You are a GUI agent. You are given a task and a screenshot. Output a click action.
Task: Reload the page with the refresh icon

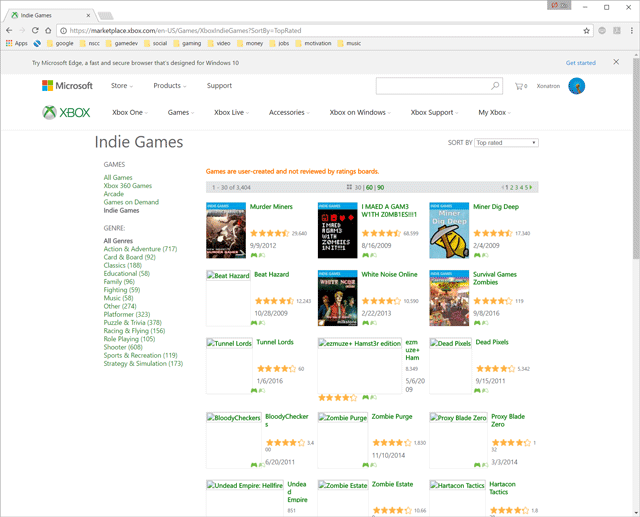tap(35, 31)
